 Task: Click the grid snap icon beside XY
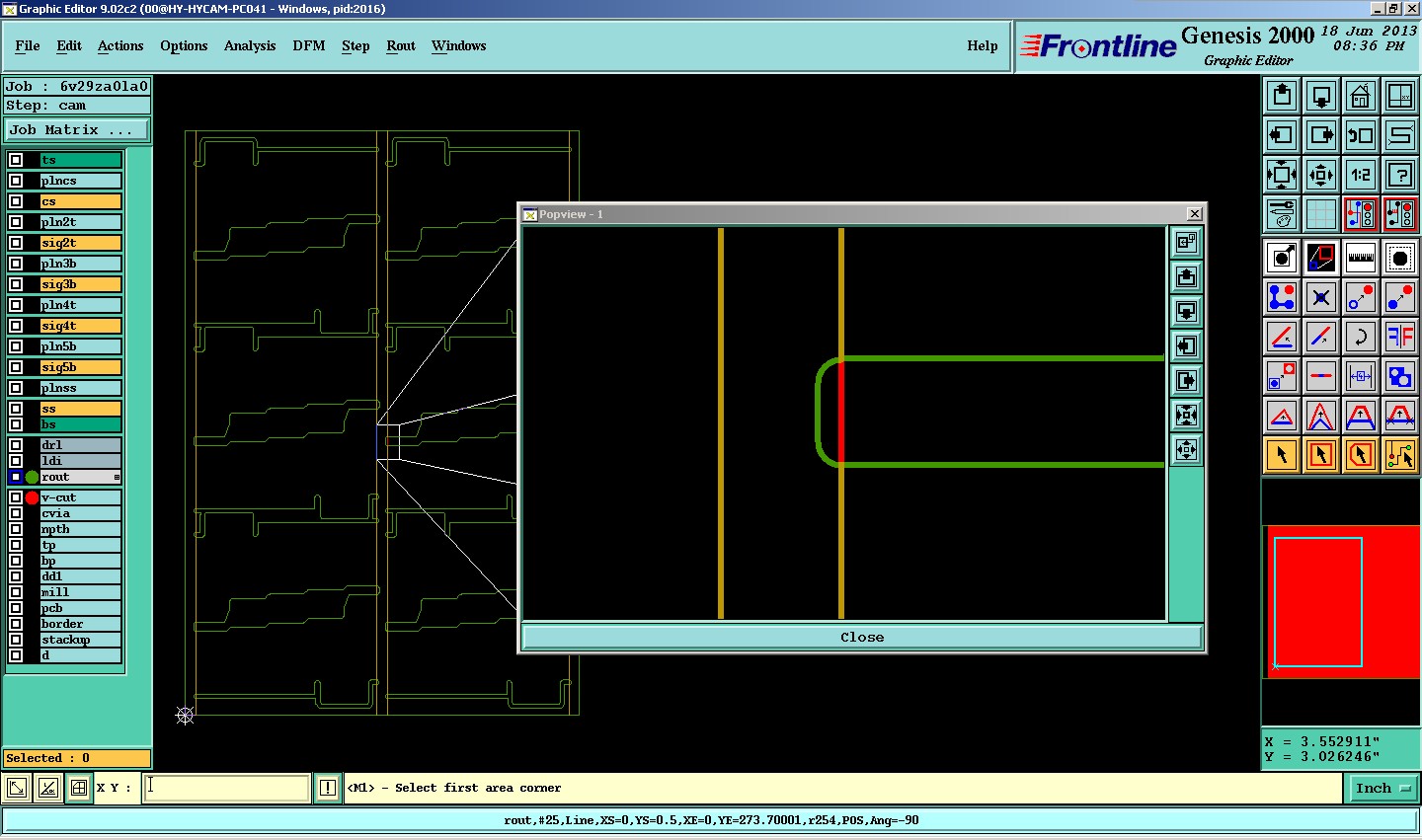[x=78, y=788]
